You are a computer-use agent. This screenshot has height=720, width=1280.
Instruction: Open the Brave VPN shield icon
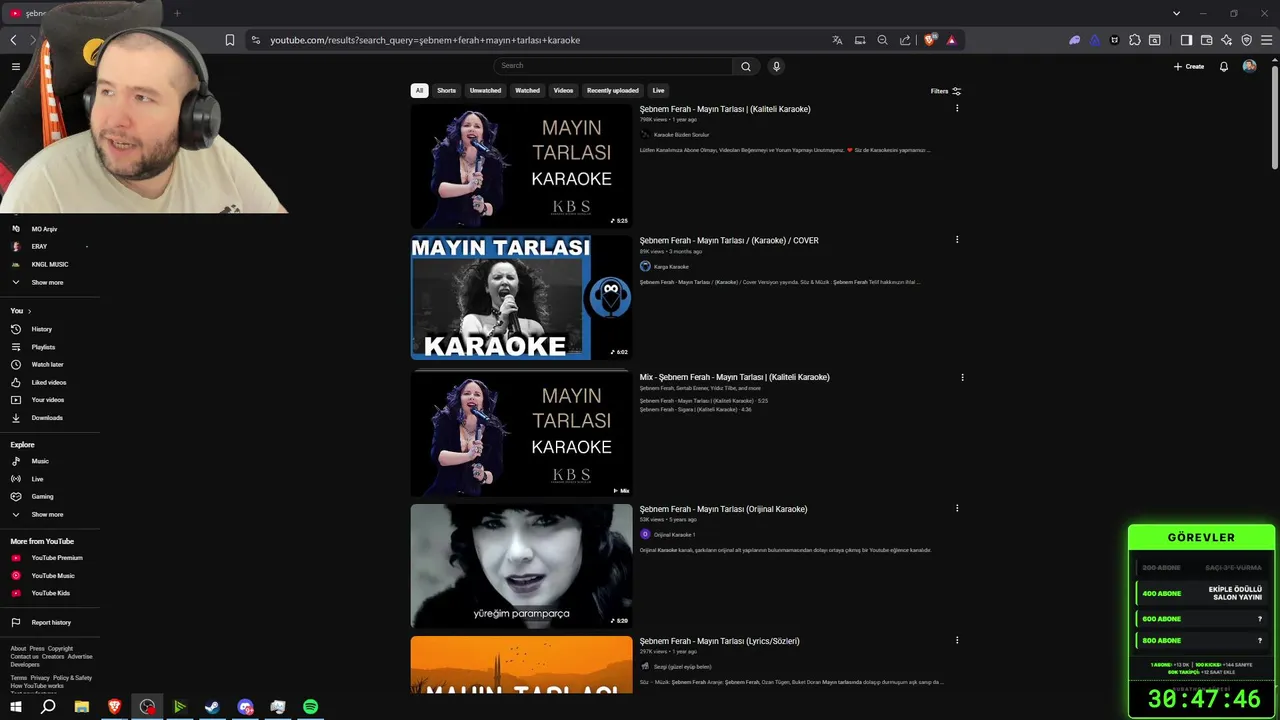tap(1246, 40)
